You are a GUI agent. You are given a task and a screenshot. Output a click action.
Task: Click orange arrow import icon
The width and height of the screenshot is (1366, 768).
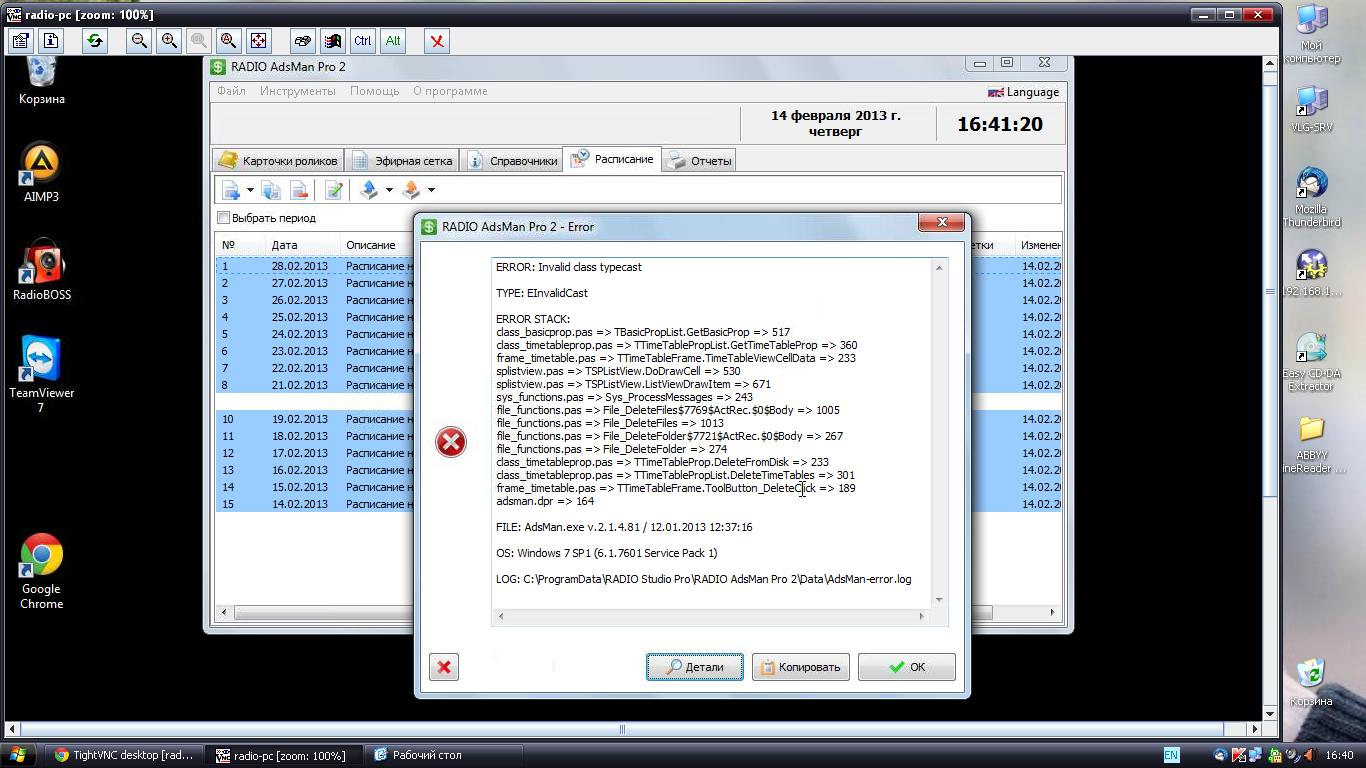pos(411,190)
